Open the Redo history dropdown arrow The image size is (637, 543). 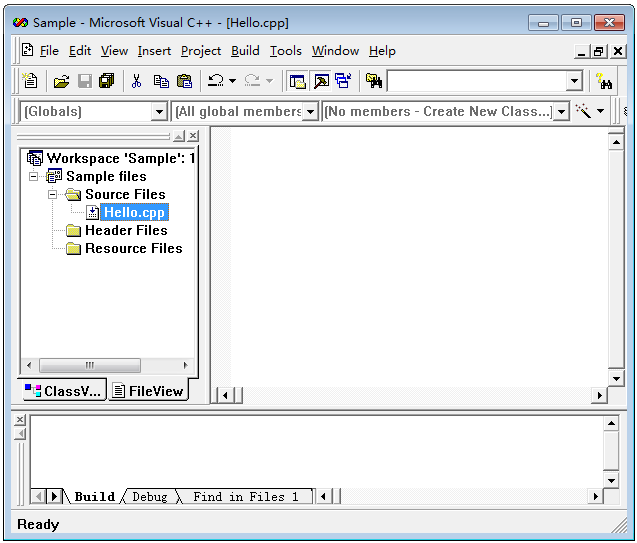click(x=269, y=81)
